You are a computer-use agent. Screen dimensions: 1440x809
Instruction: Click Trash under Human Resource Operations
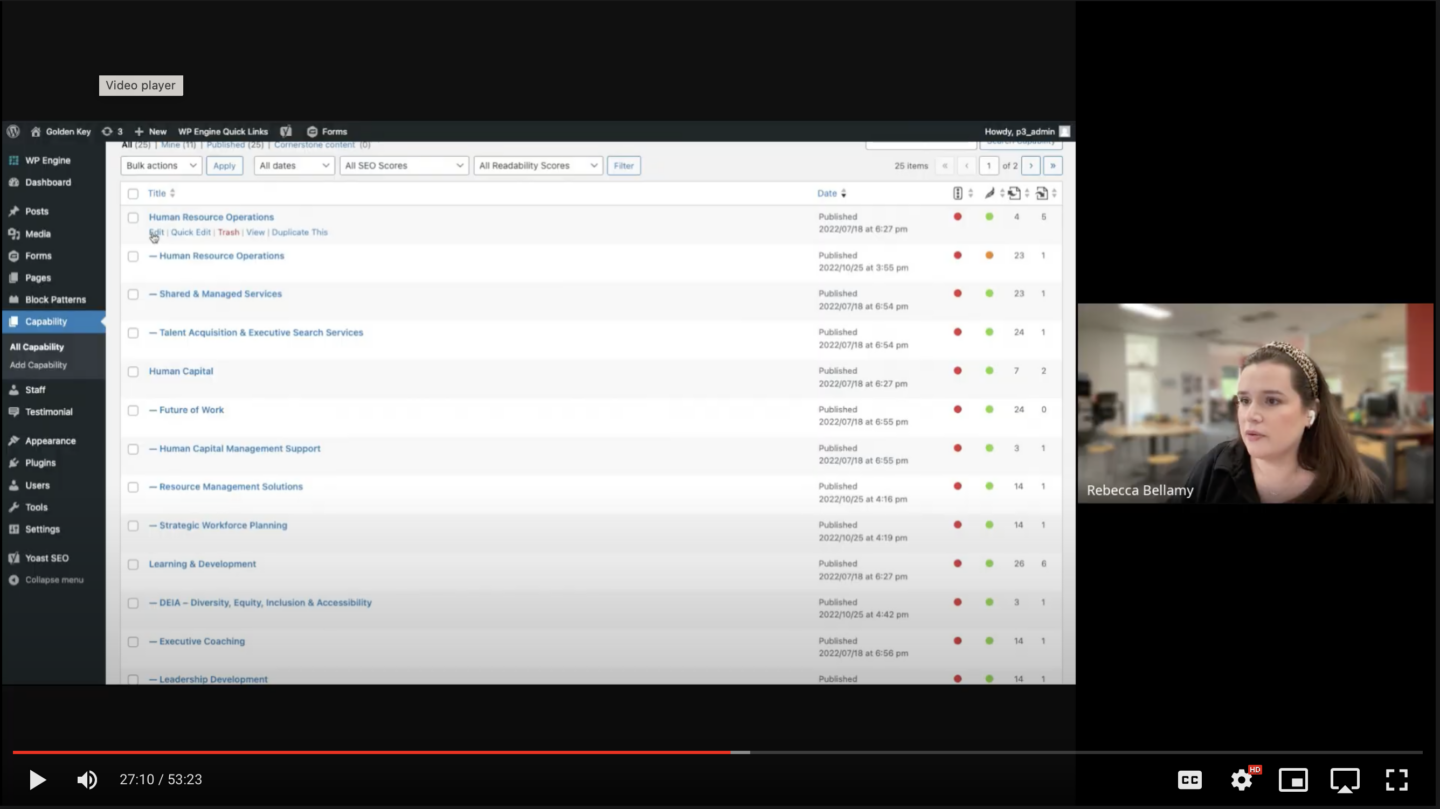pos(228,232)
